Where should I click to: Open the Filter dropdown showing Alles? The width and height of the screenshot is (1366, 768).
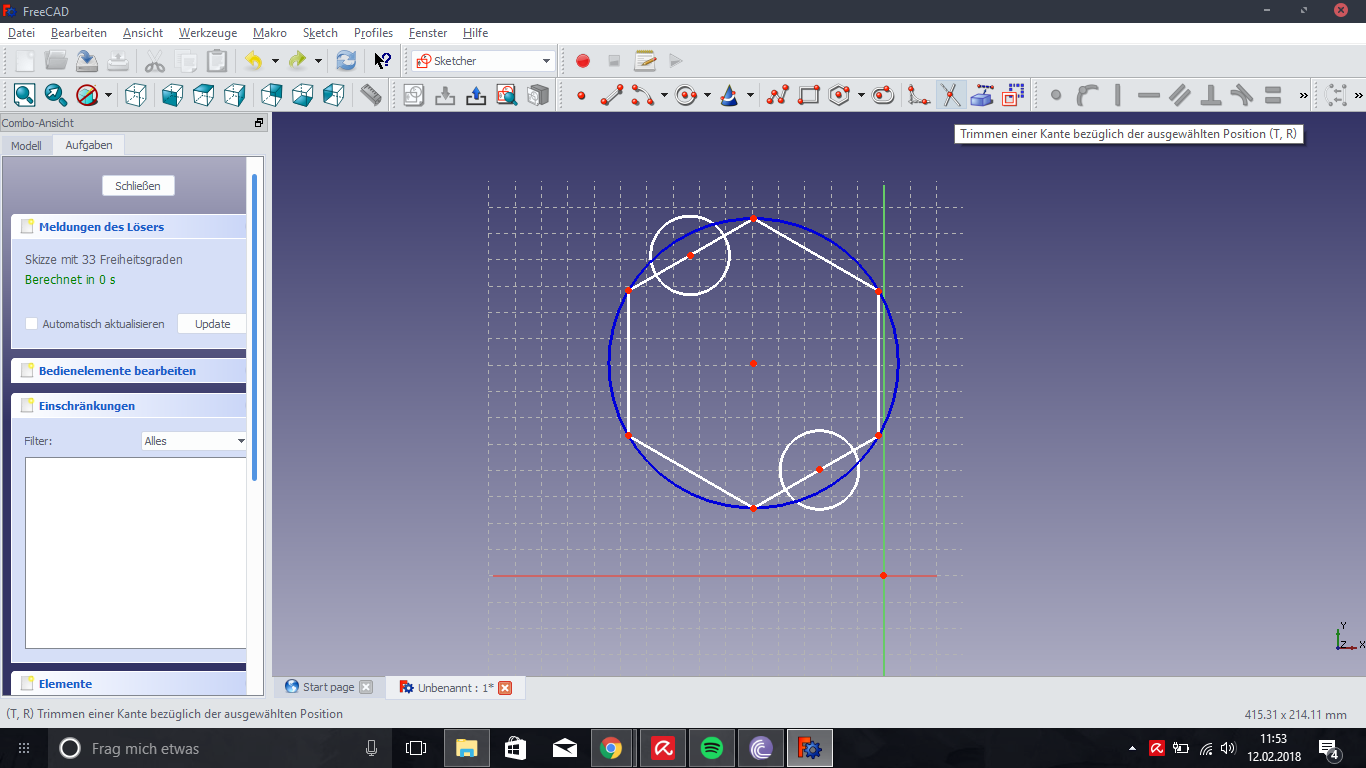(x=194, y=441)
